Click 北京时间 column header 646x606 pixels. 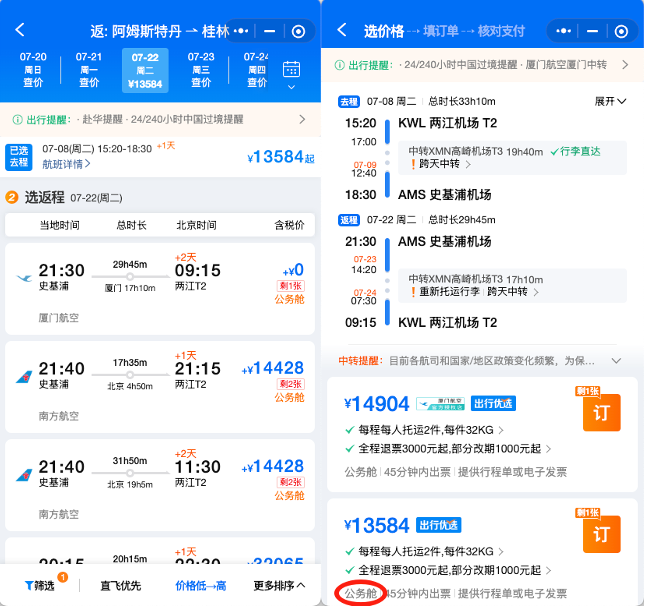[x=197, y=225]
